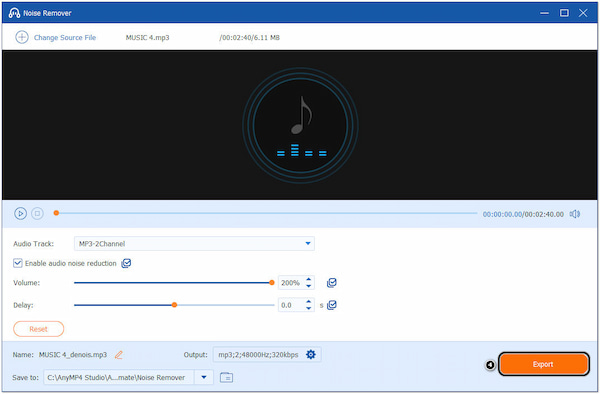600x394 pixels.
Task: Open output folder icon
Action: pyautogui.click(x=227, y=378)
